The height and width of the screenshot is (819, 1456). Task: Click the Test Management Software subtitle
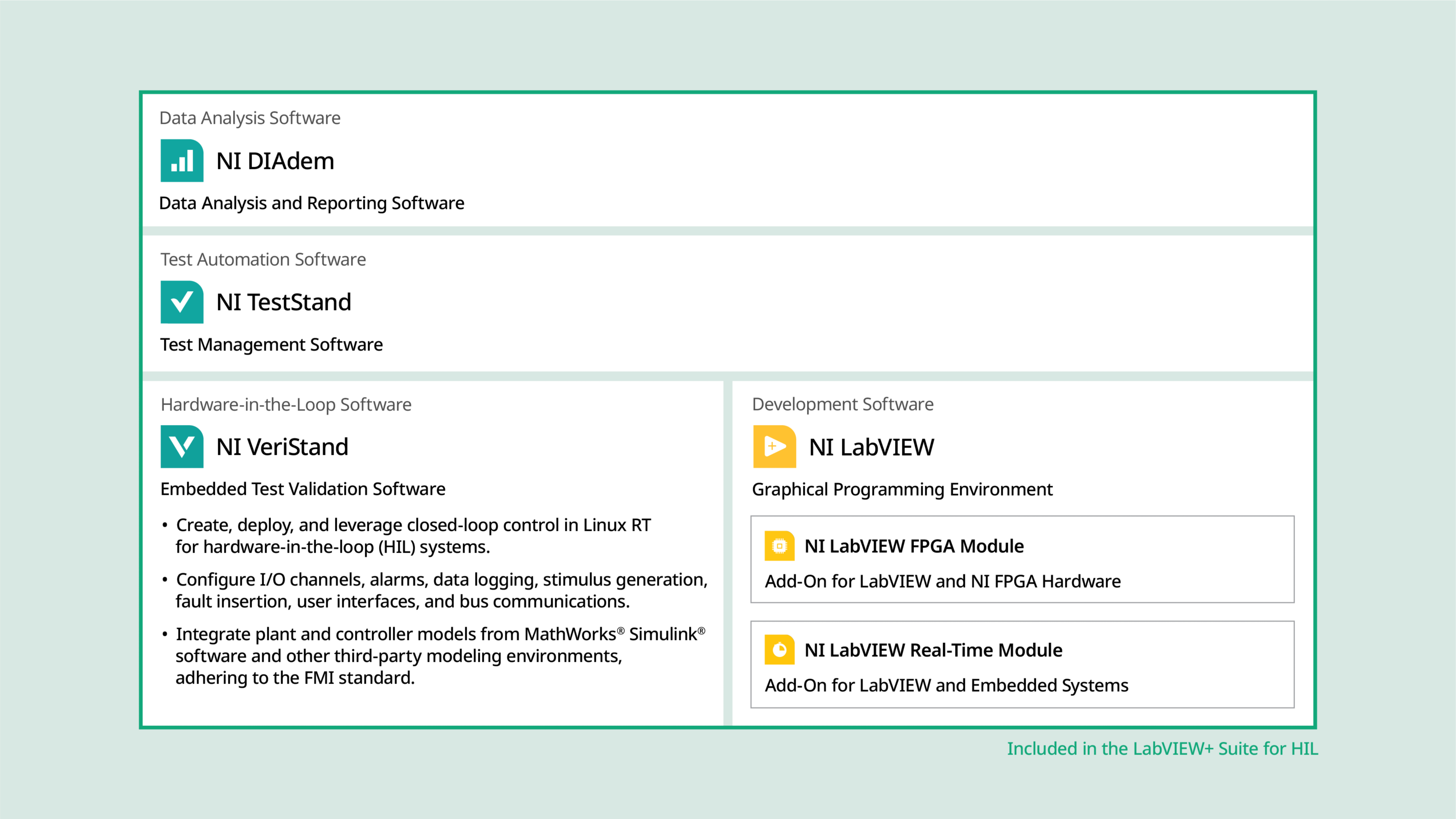271,345
